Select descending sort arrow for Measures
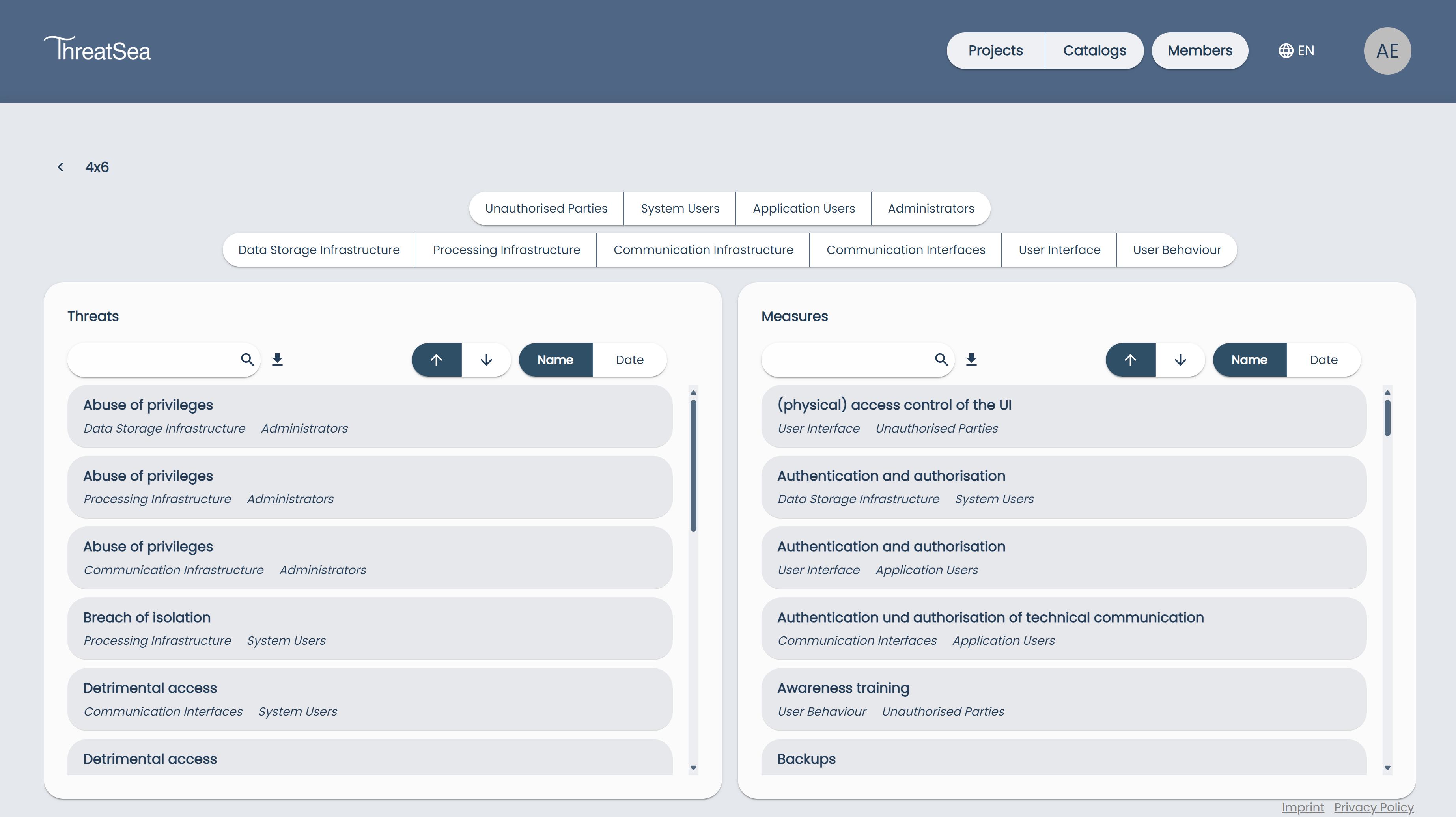This screenshot has width=1456, height=817. (x=1180, y=360)
